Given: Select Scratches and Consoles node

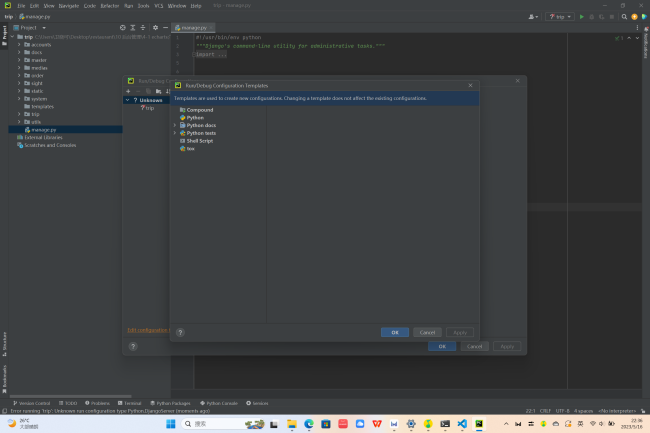Looking at the screenshot, I should (46, 145).
